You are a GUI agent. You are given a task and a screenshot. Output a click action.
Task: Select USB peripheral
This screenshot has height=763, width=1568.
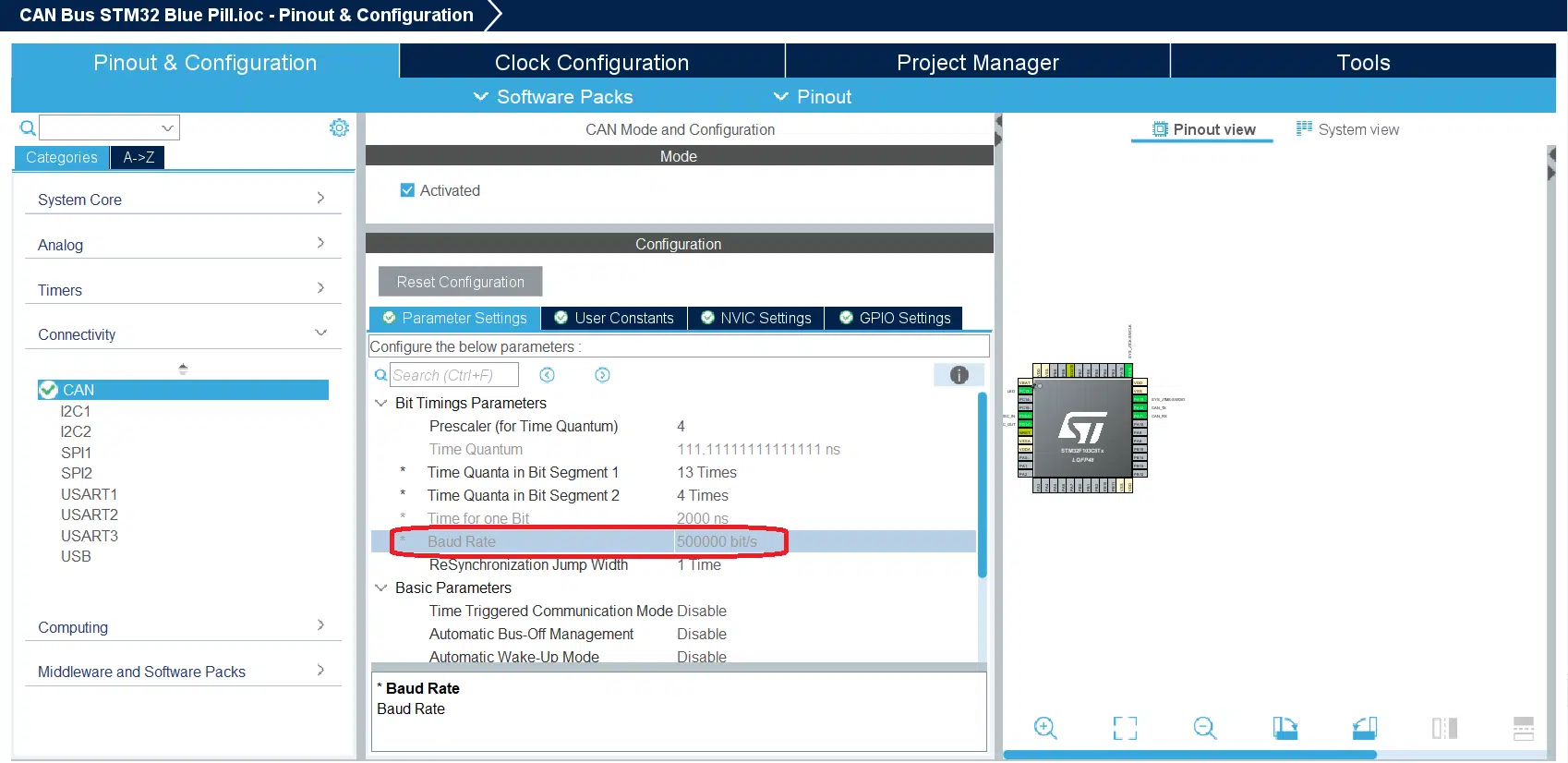[x=76, y=556]
